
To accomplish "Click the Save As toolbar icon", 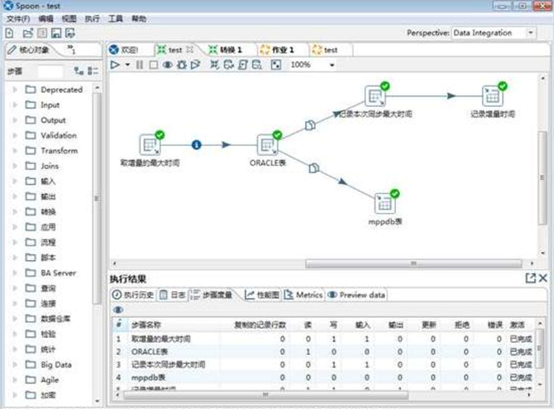I will [x=70, y=33].
